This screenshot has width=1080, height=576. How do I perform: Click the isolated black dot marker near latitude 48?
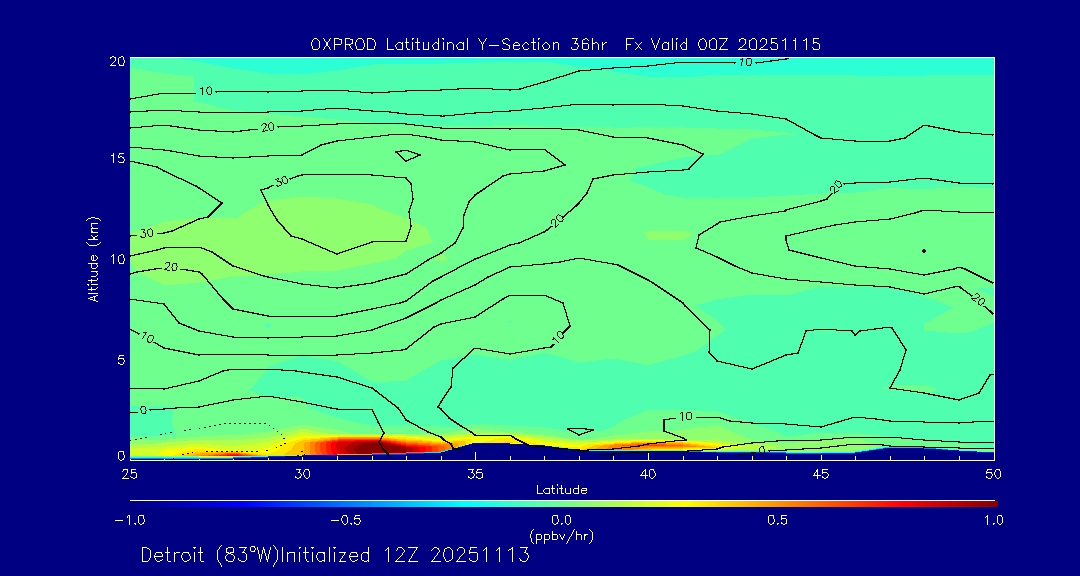coord(924,251)
